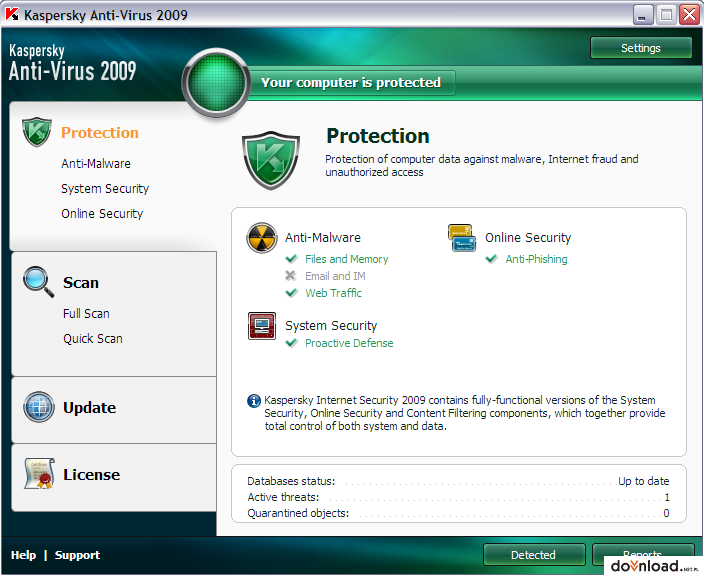Viewport: 704px width, 575px height.
Task: Click the Quarantined objects count '0'
Action: click(x=666, y=513)
